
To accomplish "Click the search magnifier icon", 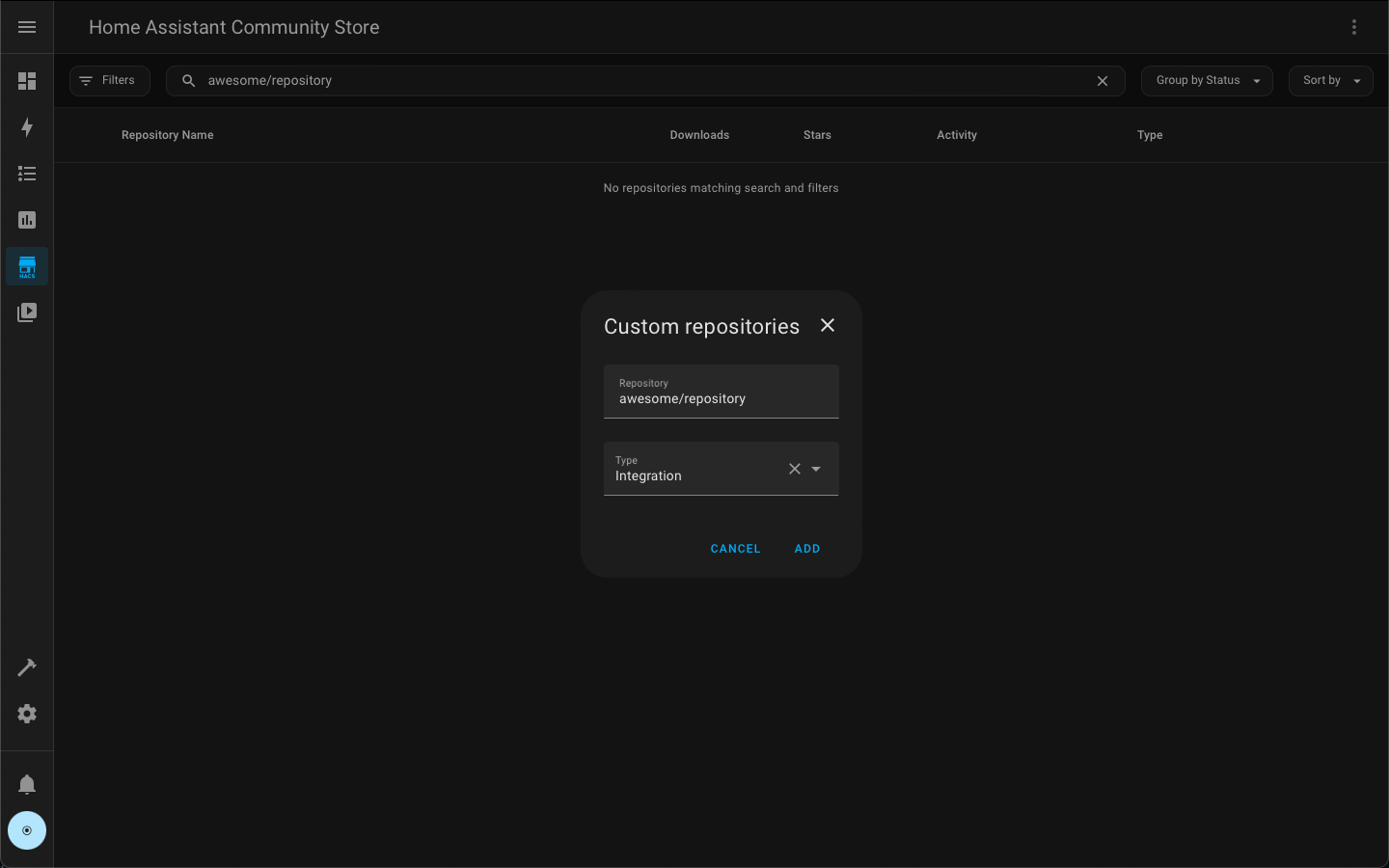I will (188, 80).
